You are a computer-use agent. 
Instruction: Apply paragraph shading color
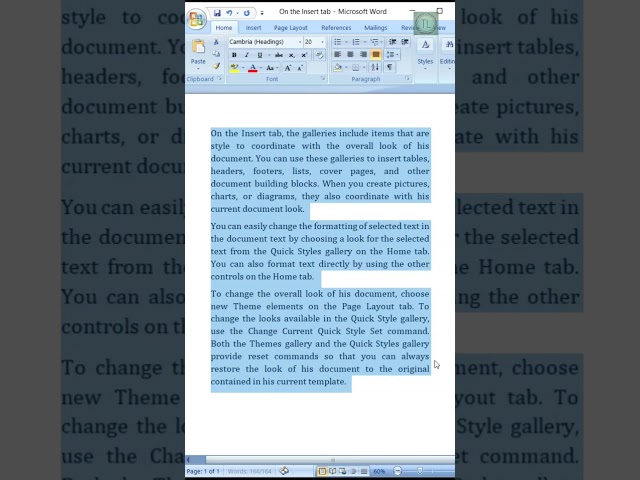point(338,67)
